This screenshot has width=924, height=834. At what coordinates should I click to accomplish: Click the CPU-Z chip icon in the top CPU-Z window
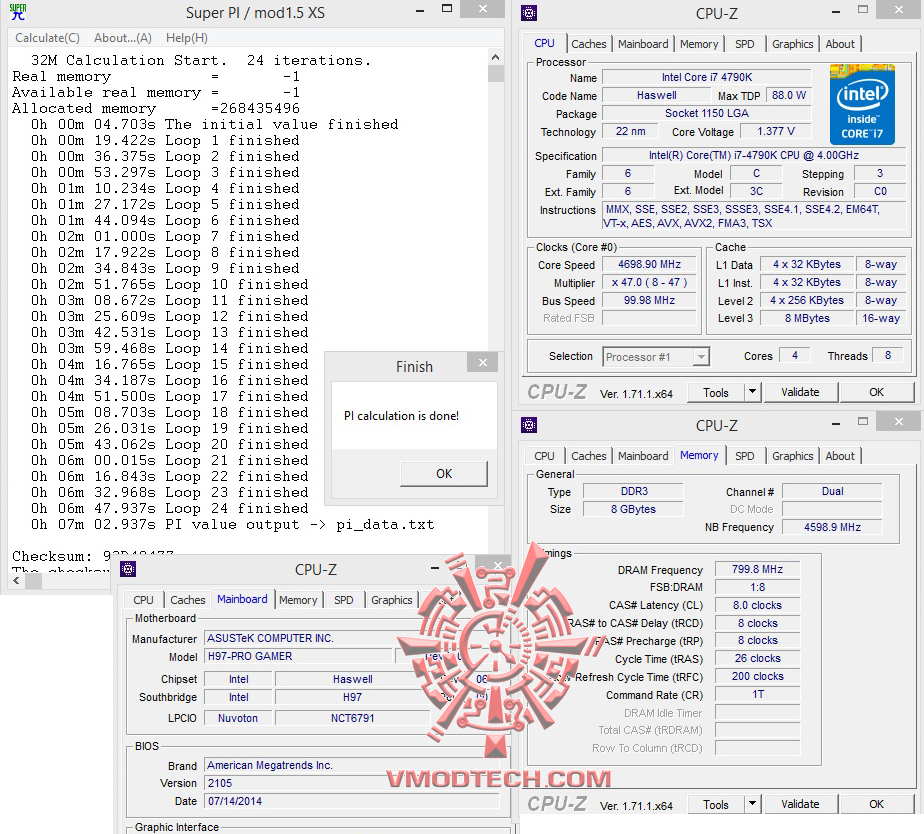tap(529, 12)
